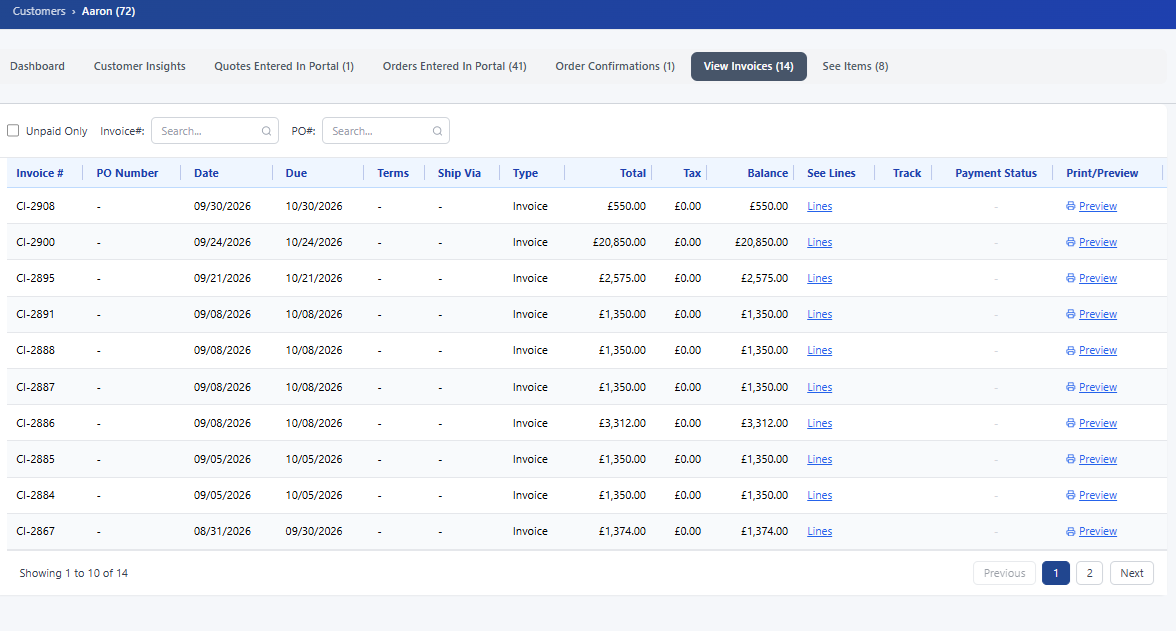Image resolution: width=1176 pixels, height=631 pixels.
Task: Click the £3,312.00 balance cell
Action: (764, 423)
